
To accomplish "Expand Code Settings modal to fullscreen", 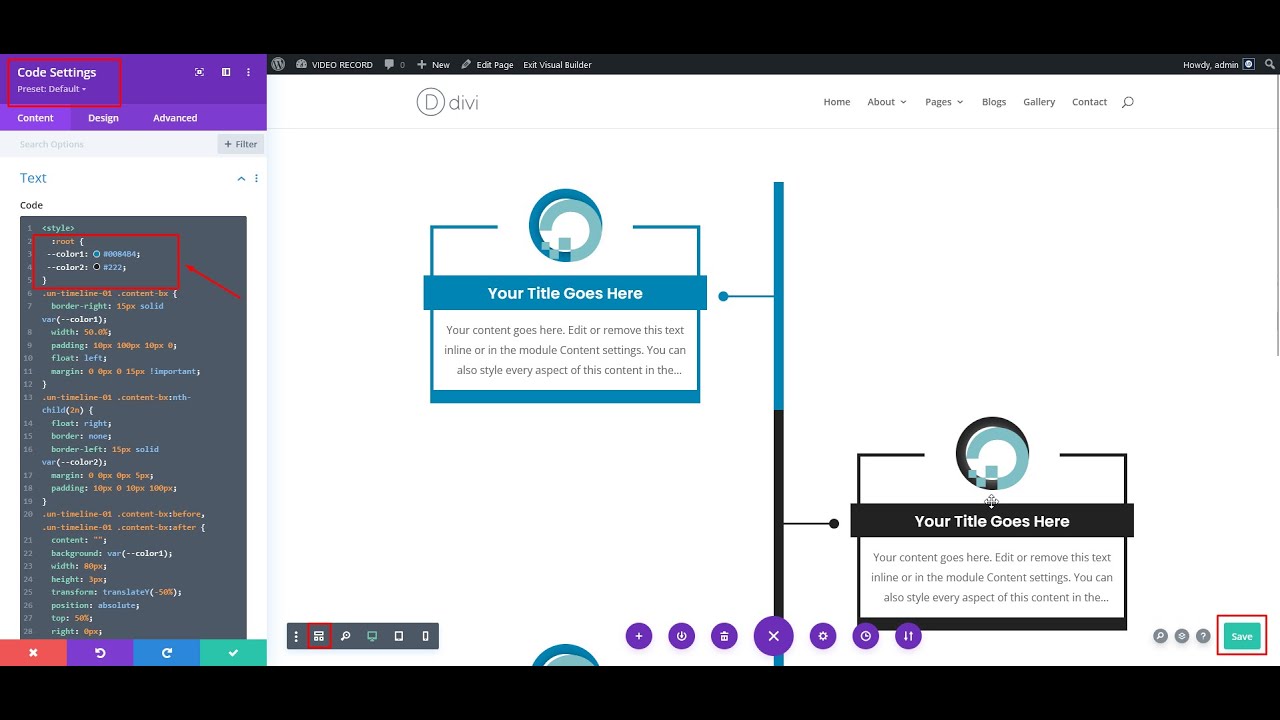I will [199, 72].
